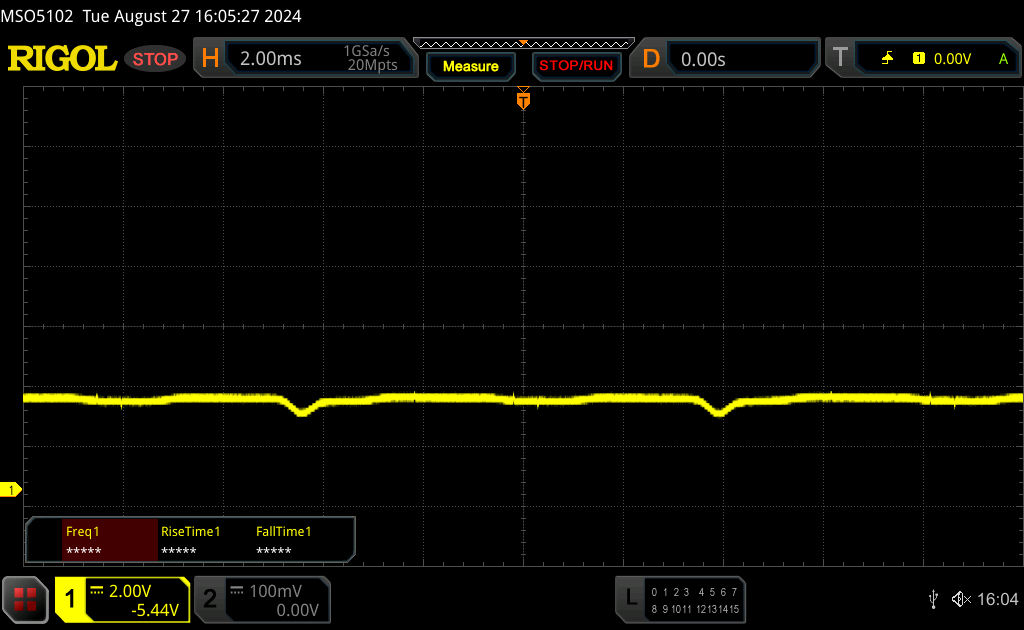
Task: Open the logic analyzer L panel
Action: (631, 597)
